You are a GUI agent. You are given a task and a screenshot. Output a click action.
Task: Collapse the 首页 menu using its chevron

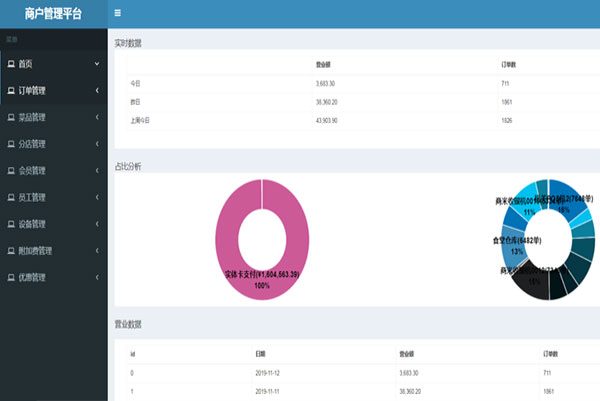click(x=97, y=64)
